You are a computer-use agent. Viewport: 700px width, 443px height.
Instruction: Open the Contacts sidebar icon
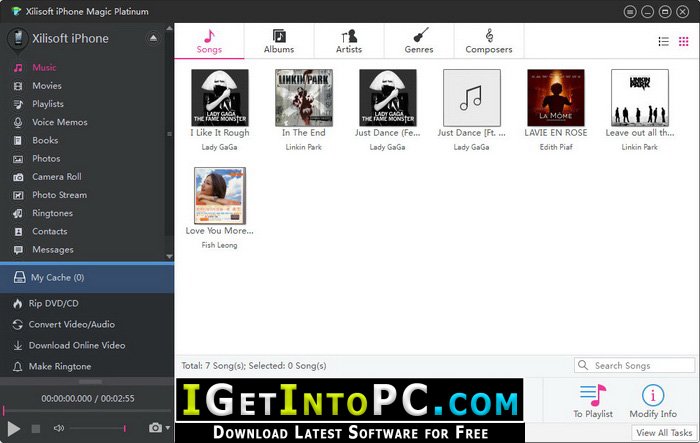(x=18, y=232)
